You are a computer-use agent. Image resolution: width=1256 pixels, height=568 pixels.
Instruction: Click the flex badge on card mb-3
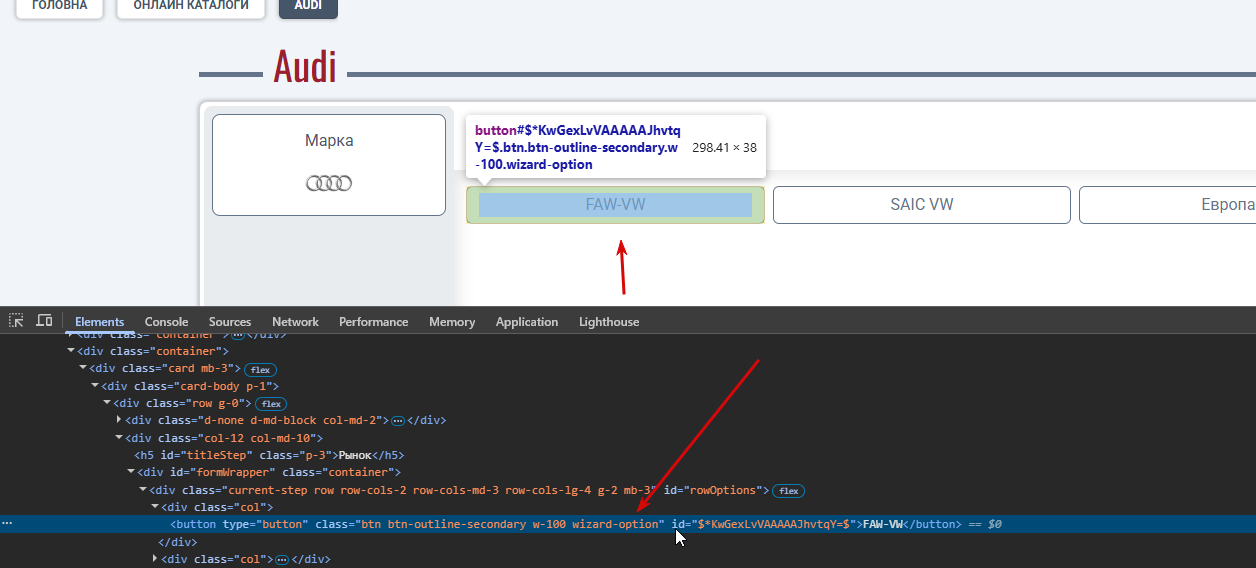click(x=261, y=369)
